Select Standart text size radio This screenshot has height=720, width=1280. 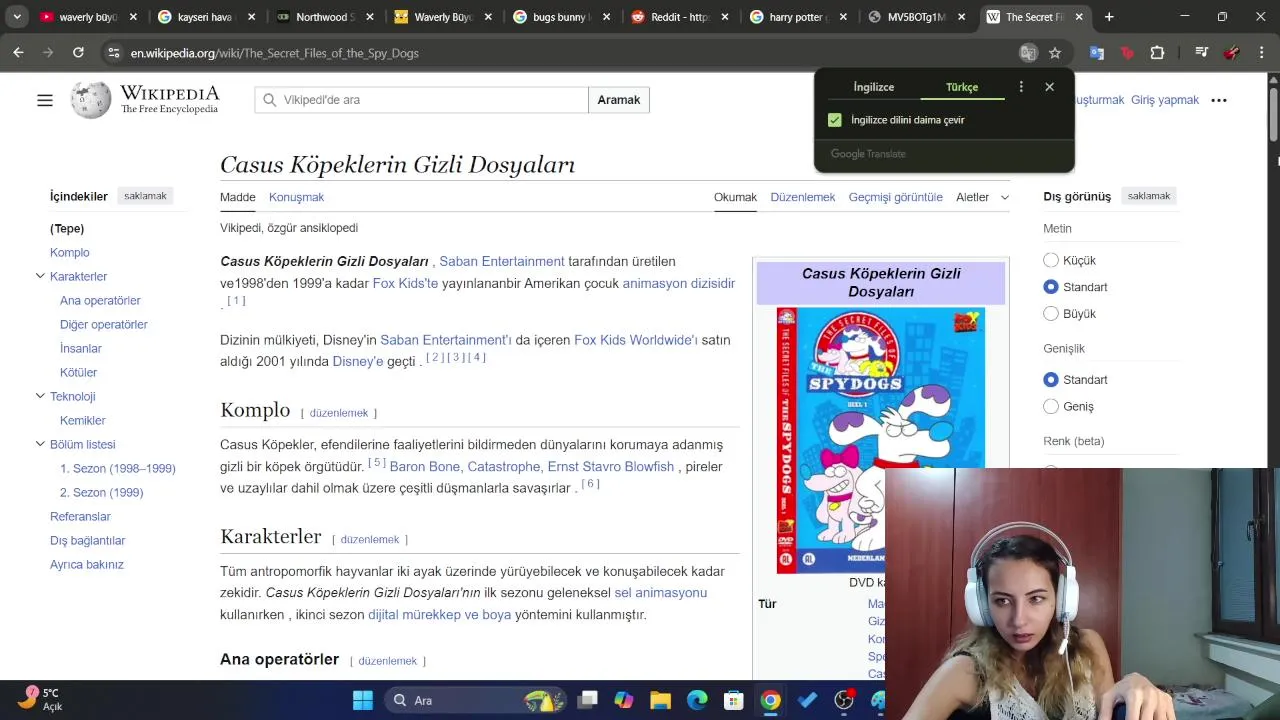pos(1051,287)
